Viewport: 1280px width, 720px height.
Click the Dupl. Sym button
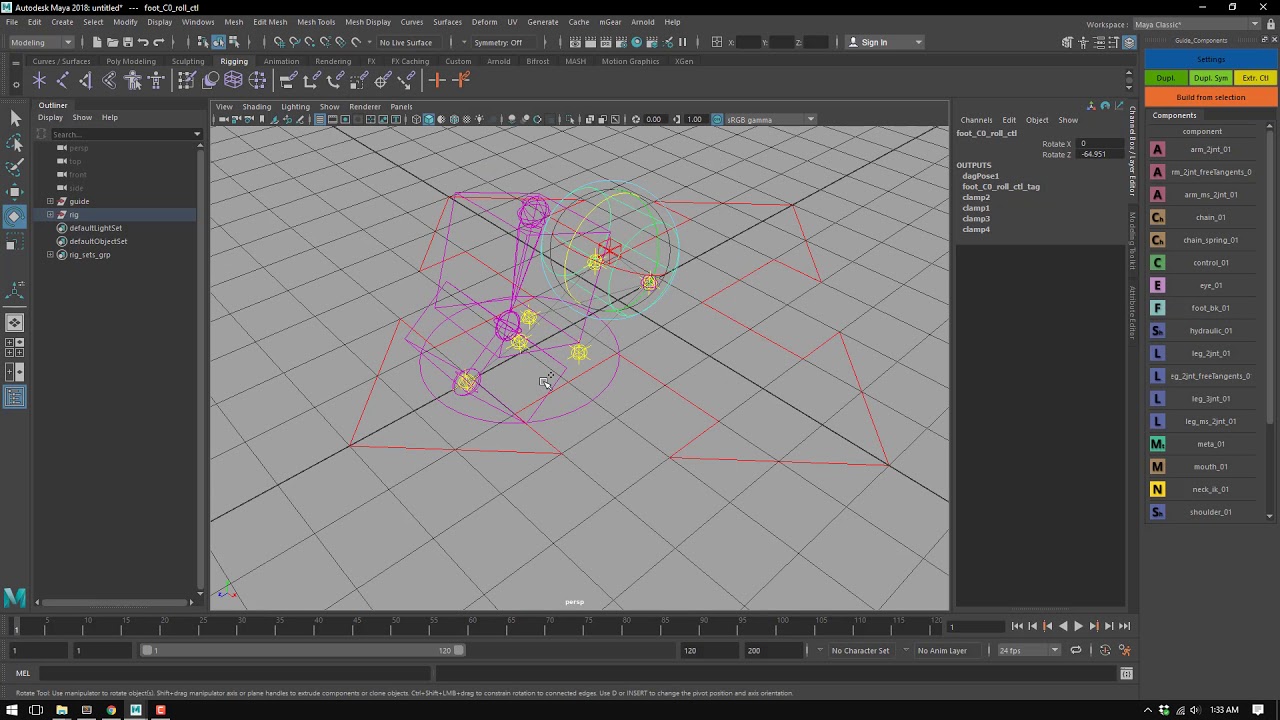coord(1210,78)
